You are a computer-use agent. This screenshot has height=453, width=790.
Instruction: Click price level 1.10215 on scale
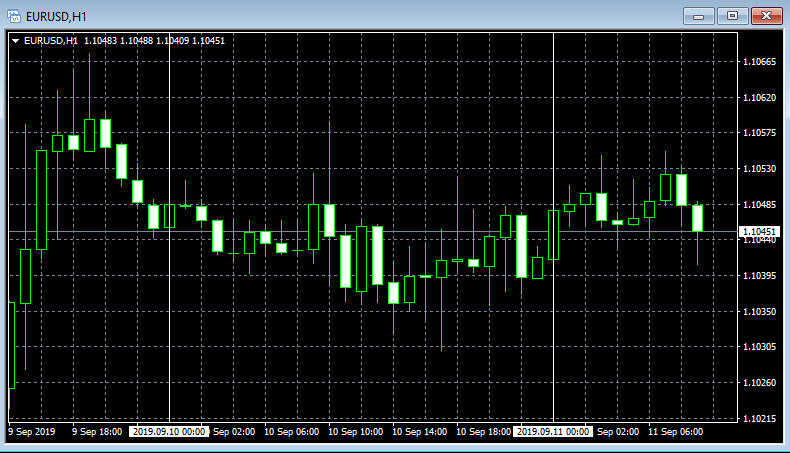pos(759,418)
